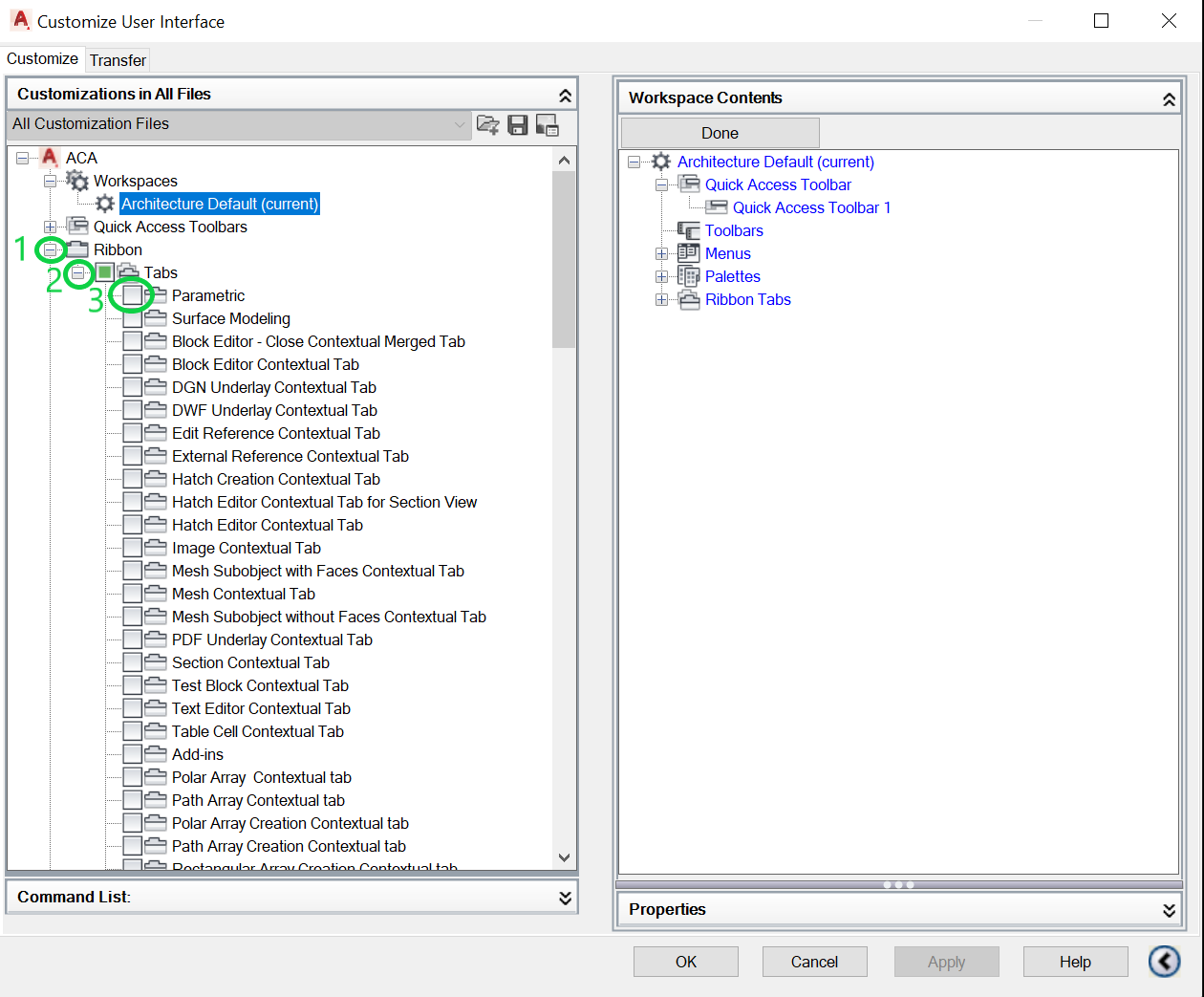The width and height of the screenshot is (1204, 997).
Task: Click the Palettes icon in Workspace Contents
Action: (689, 276)
